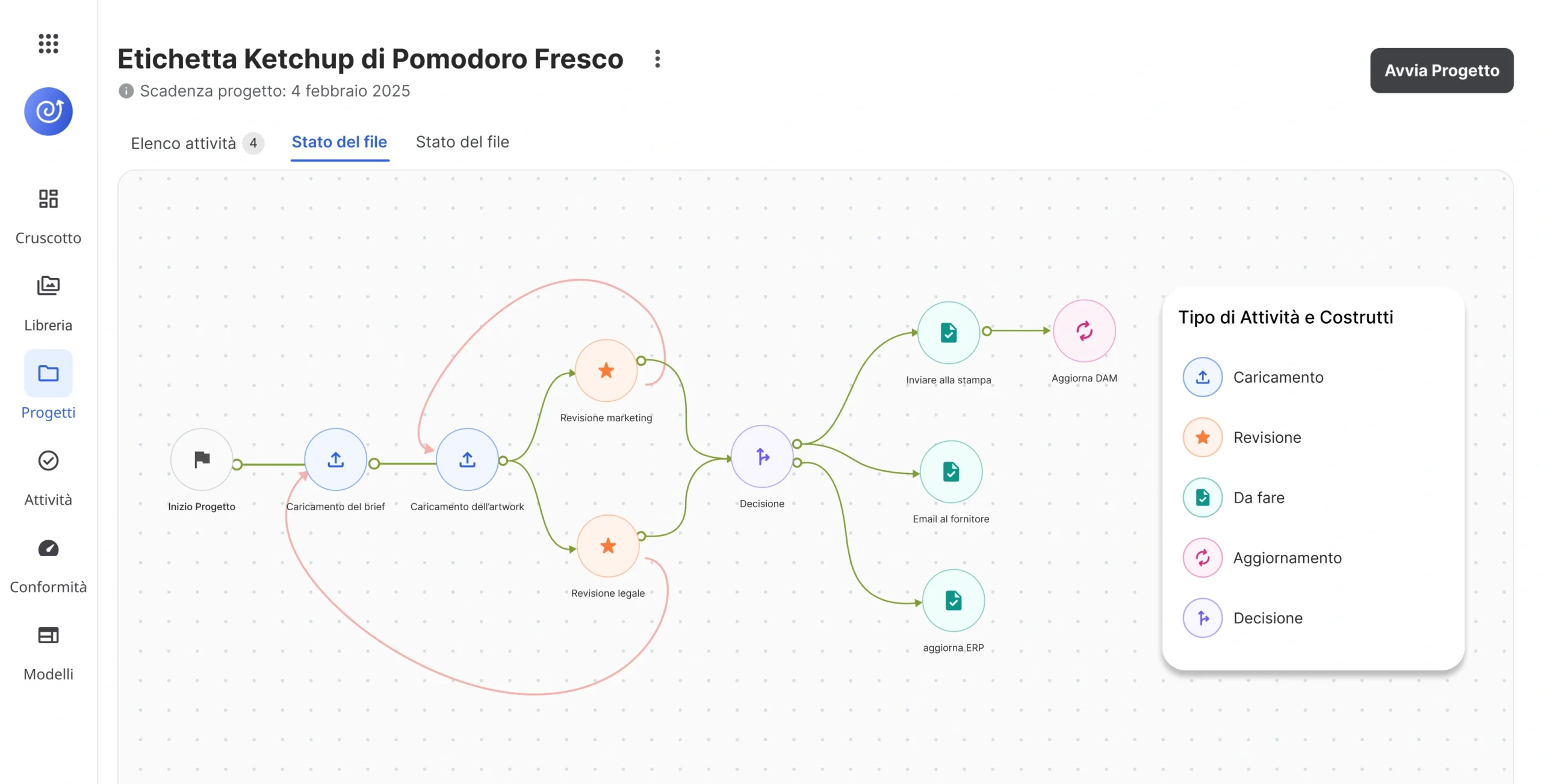Click the Avvia Progetto button
Viewport: 1541px width, 784px height.
(1442, 70)
